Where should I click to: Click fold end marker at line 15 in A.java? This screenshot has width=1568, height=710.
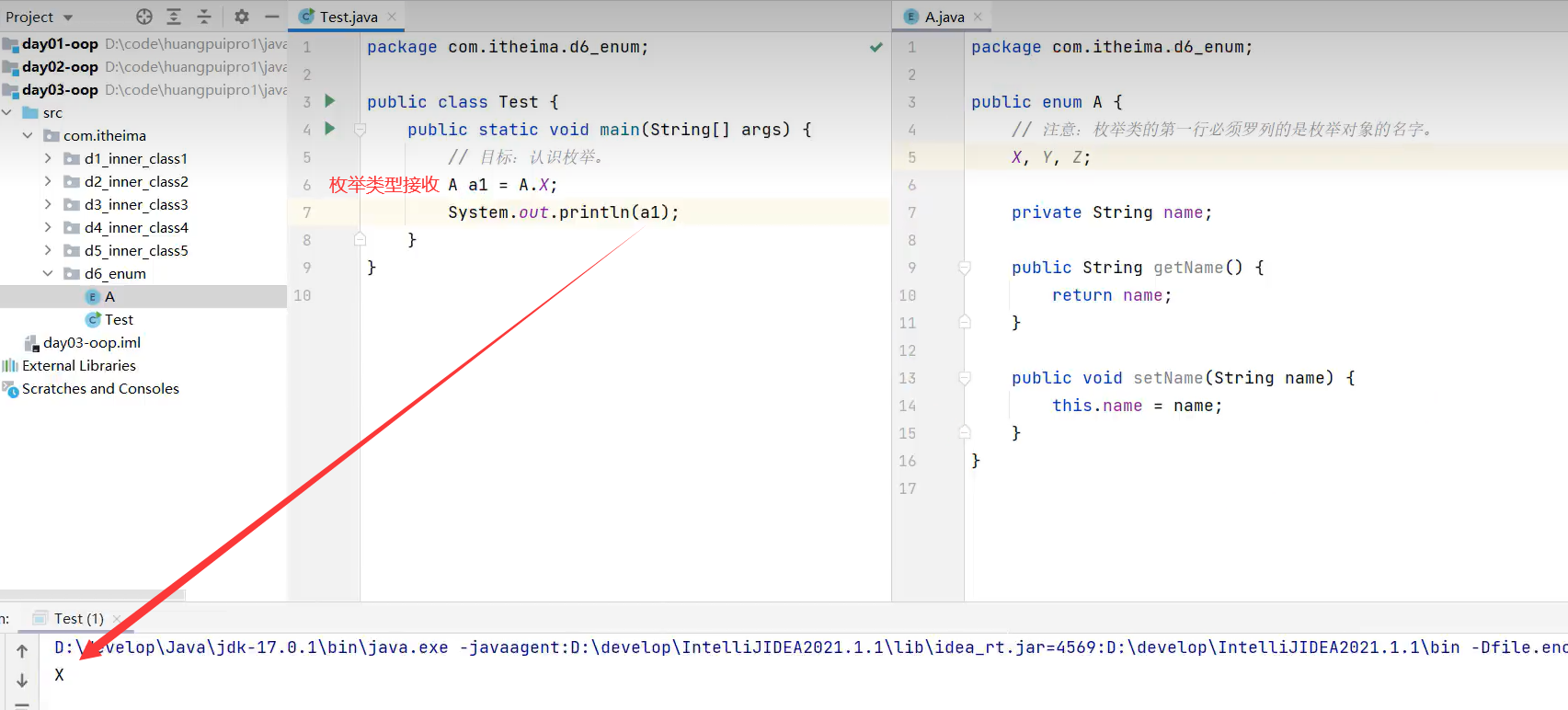point(965,432)
